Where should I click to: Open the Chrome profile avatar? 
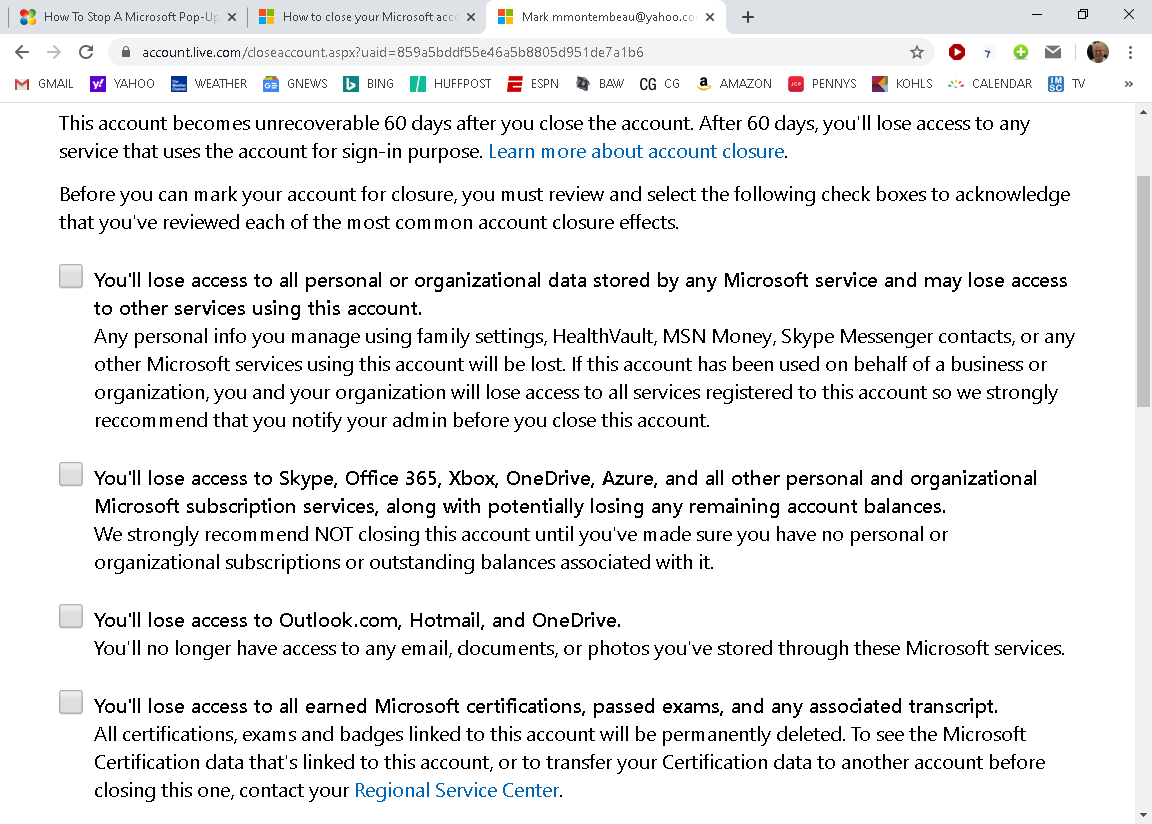tap(1098, 52)
